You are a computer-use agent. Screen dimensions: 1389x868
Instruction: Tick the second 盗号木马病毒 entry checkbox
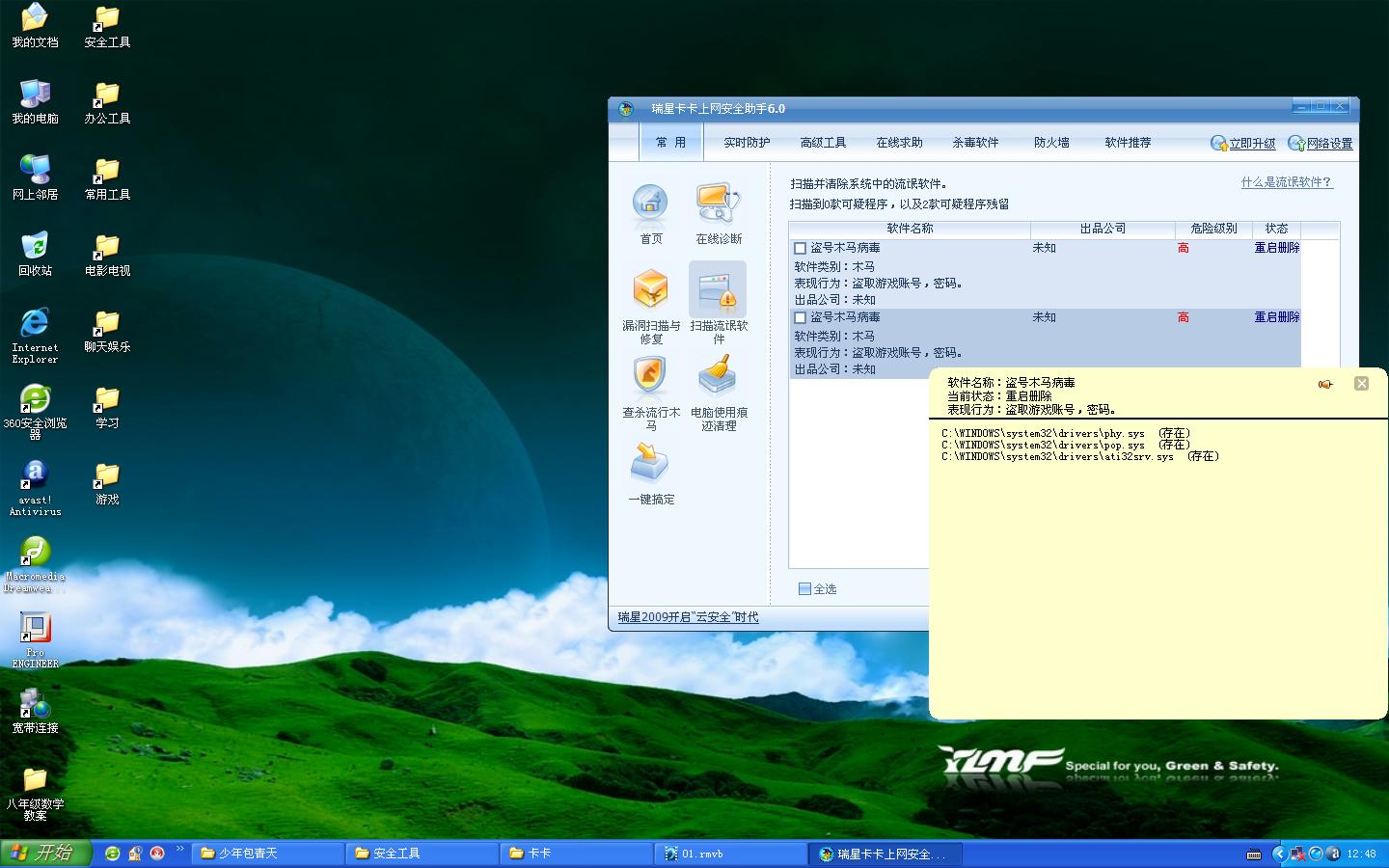[x=800, y=317]
